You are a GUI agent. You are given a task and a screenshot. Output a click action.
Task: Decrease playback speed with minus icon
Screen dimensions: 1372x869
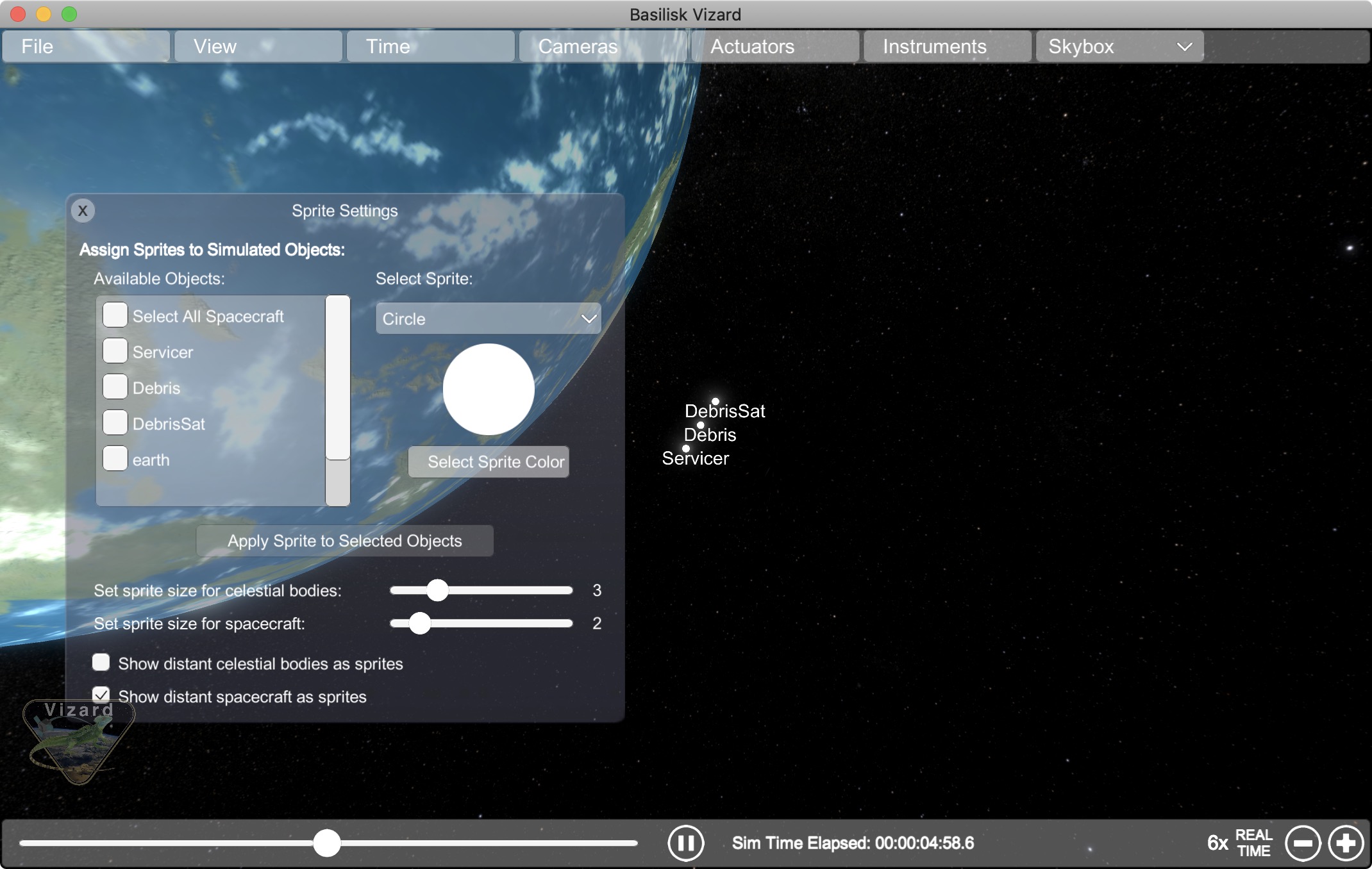click(x=1302, y=843)
